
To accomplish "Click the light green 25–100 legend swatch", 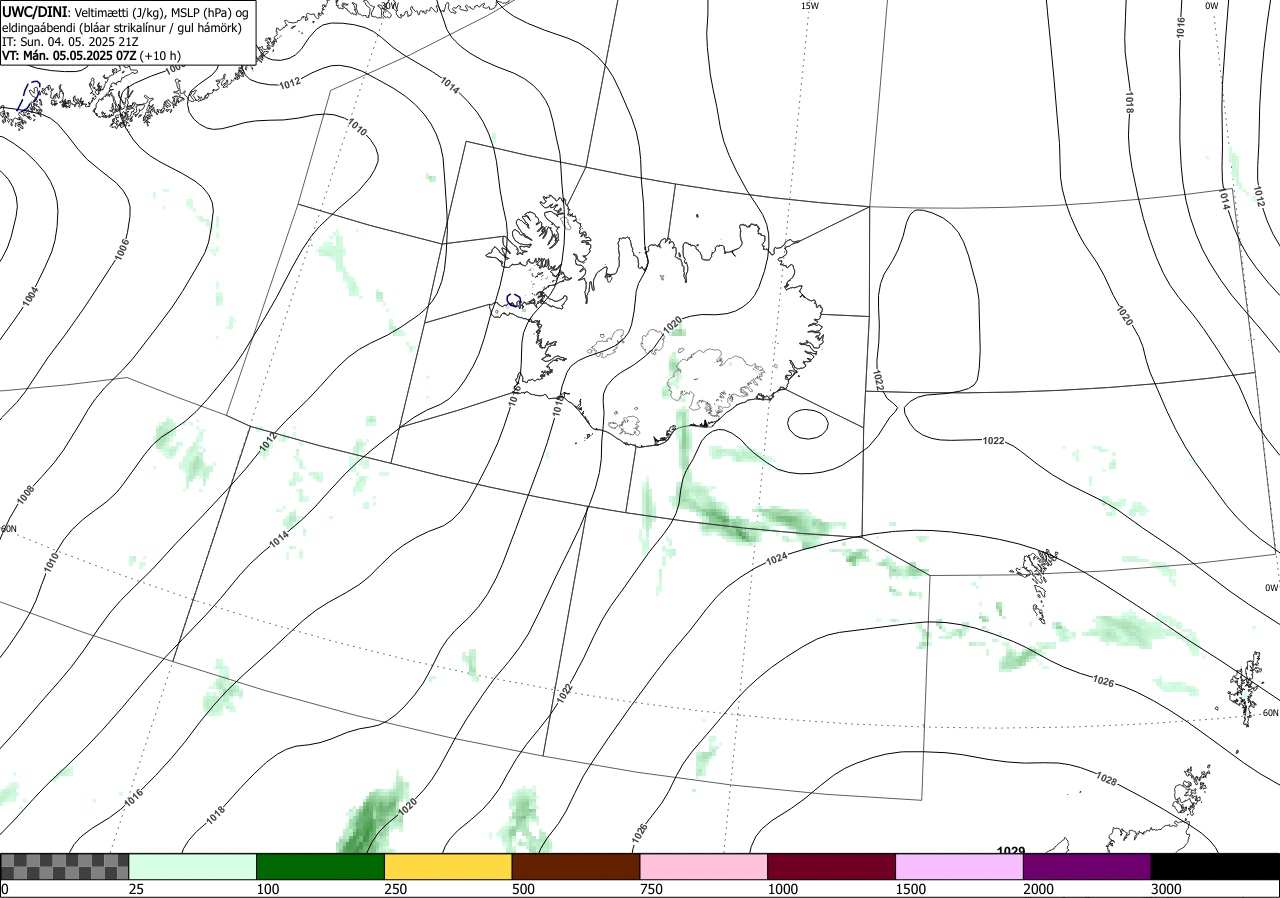I will click(193, 866).
